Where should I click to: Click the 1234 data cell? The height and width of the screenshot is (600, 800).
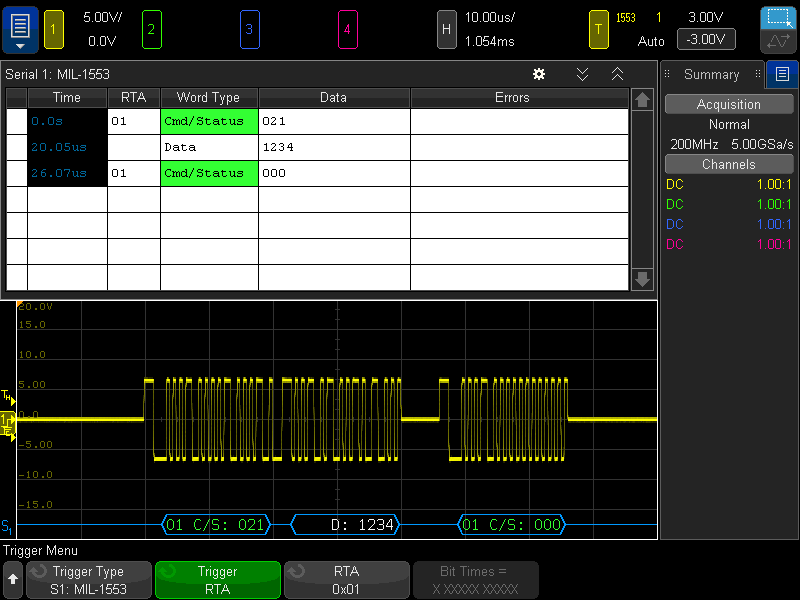click(x=334, y=147)
